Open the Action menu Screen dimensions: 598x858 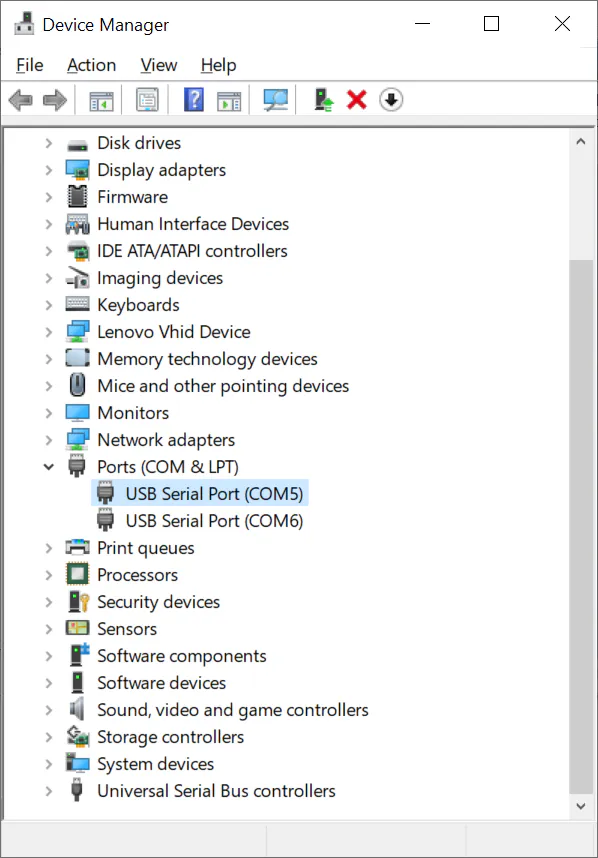pos(91,65)
